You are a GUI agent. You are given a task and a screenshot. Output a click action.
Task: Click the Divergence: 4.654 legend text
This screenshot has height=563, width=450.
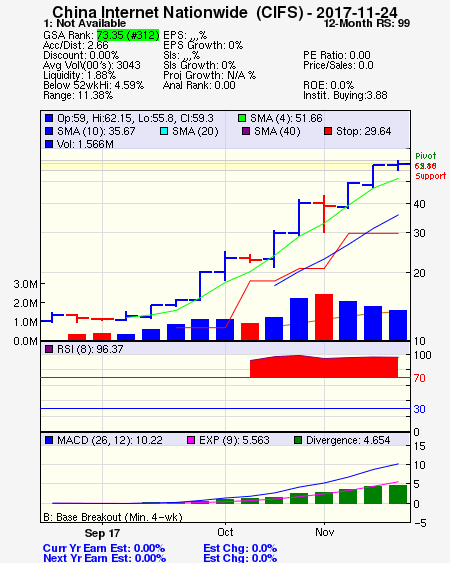(348, 440)
